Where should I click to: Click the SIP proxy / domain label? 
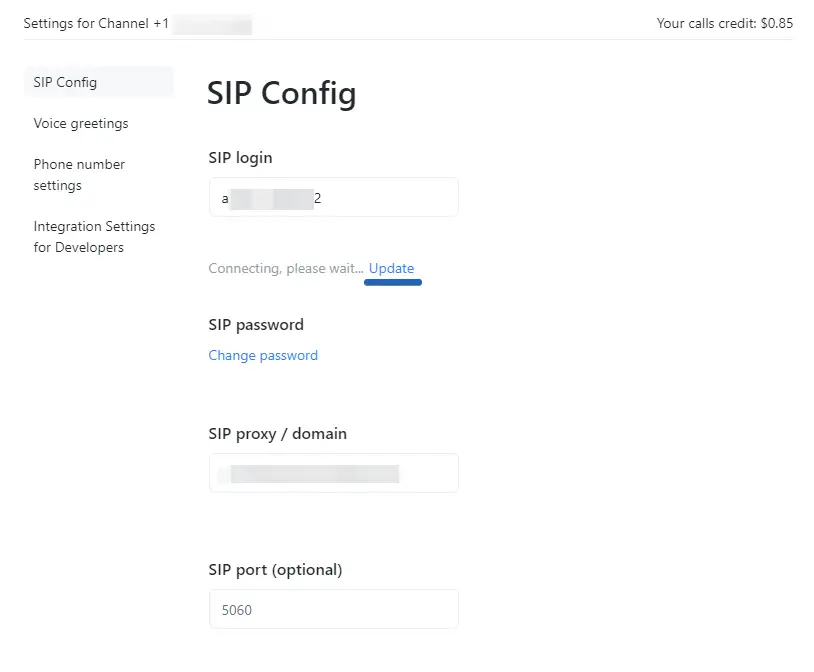(x=278, y=434)
